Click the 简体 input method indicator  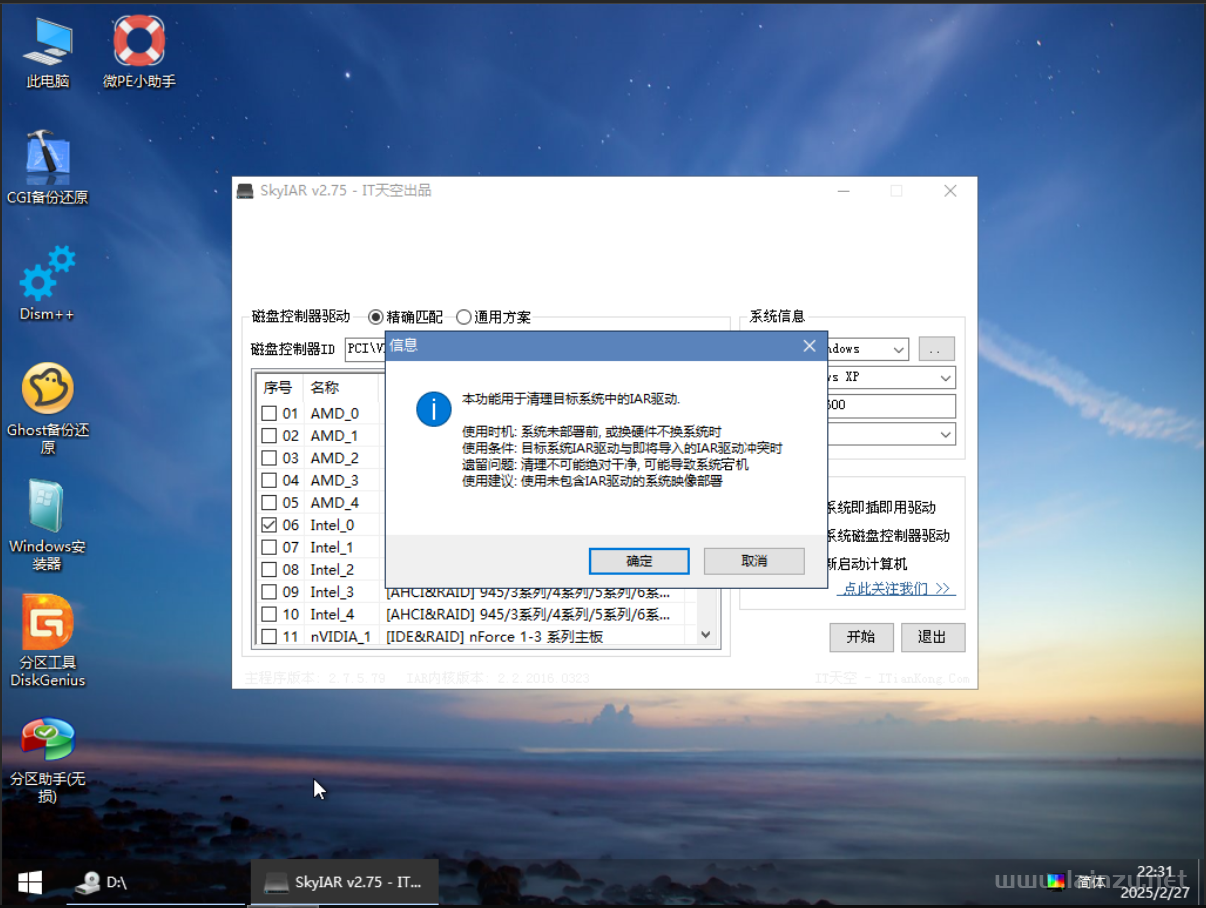[x=1092, y=882]
